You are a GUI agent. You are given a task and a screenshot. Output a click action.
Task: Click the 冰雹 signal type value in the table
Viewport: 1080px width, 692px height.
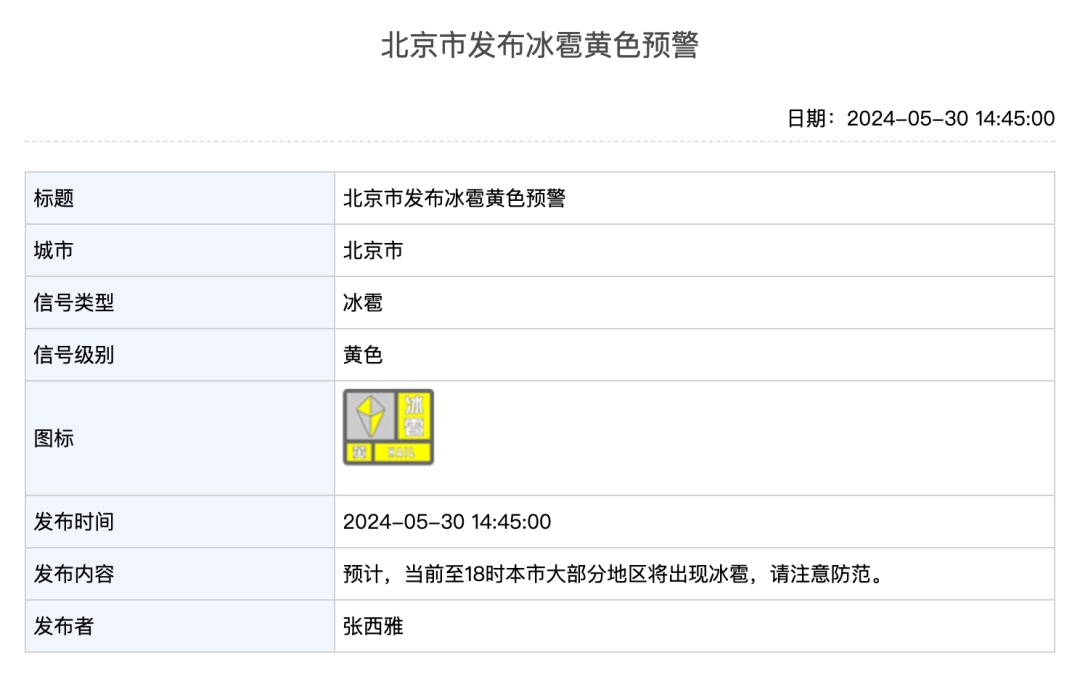point(363,302)
